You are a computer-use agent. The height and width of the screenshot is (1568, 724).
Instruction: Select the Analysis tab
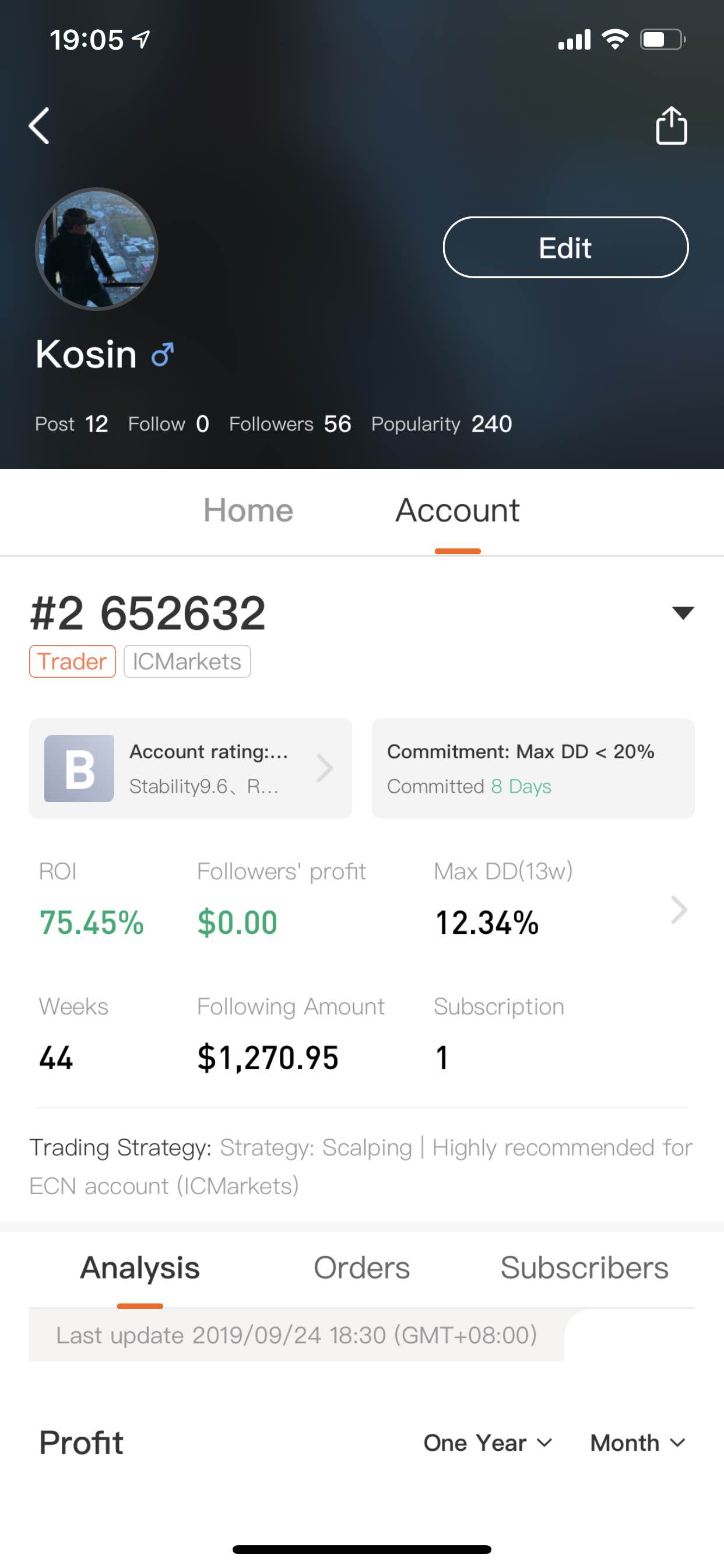[x=140, y=1268]
